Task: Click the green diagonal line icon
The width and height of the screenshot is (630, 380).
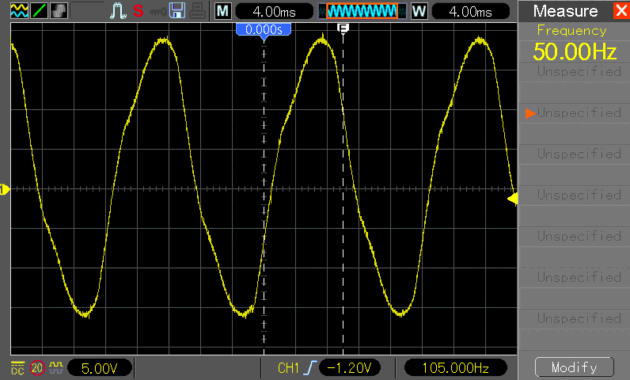Action: (39, 10)
